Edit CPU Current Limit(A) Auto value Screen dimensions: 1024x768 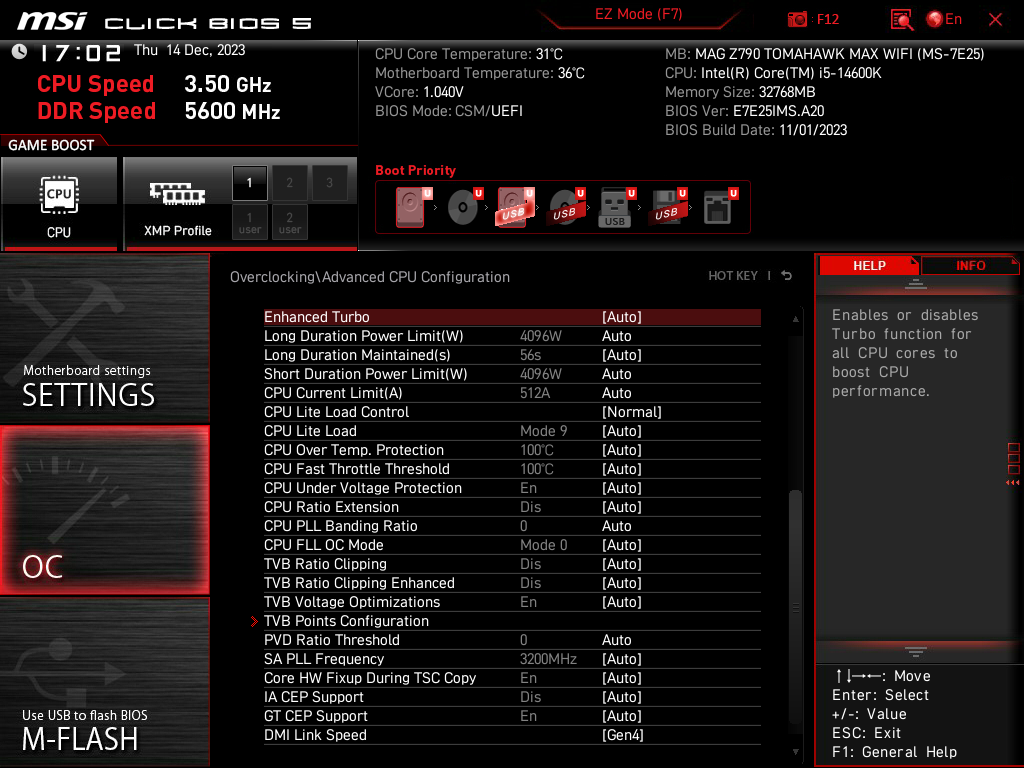616,393
